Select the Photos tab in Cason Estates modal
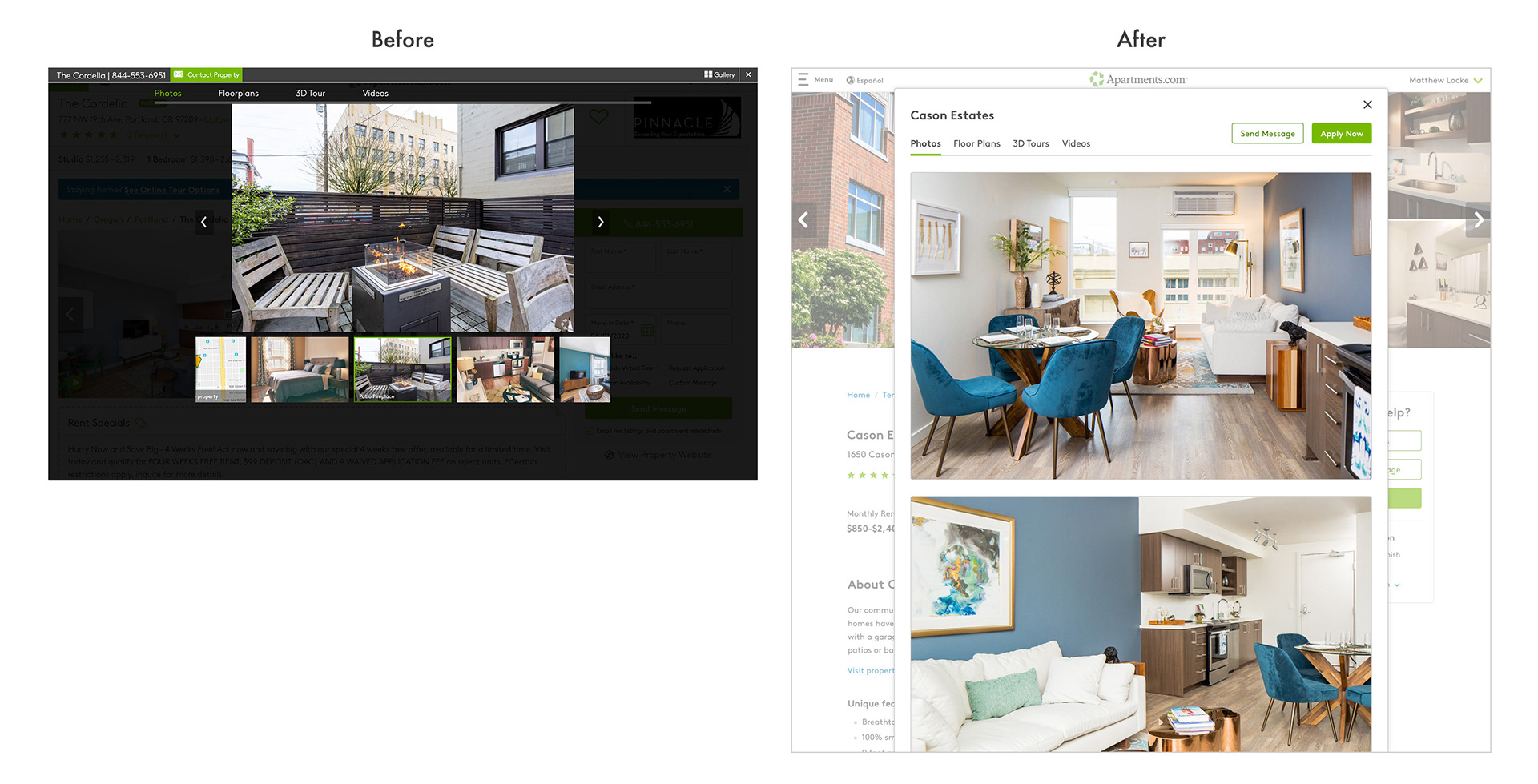The height and width of the screenshot is (784, 1538). tap(925, 144)
